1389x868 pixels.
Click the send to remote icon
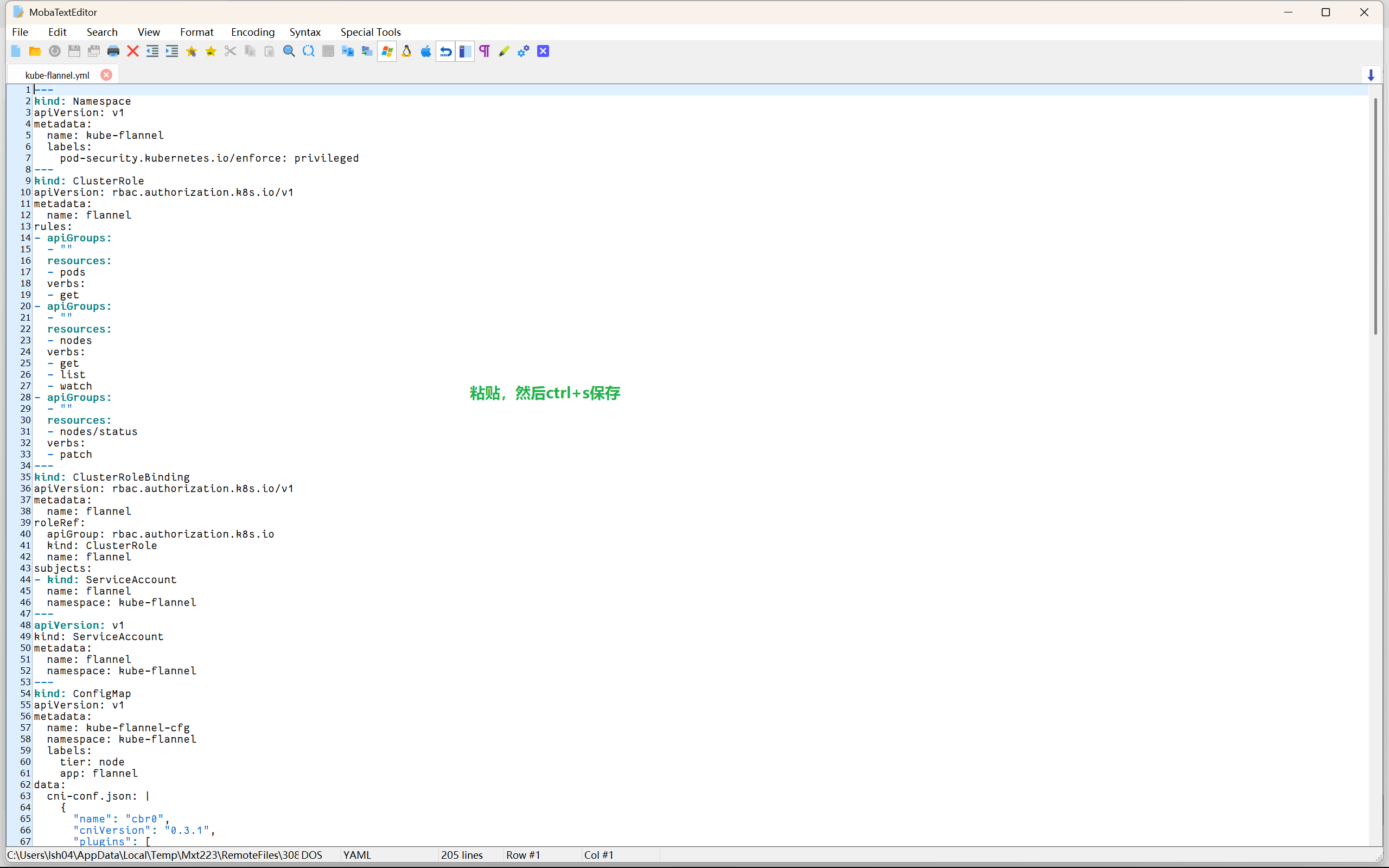367,51
